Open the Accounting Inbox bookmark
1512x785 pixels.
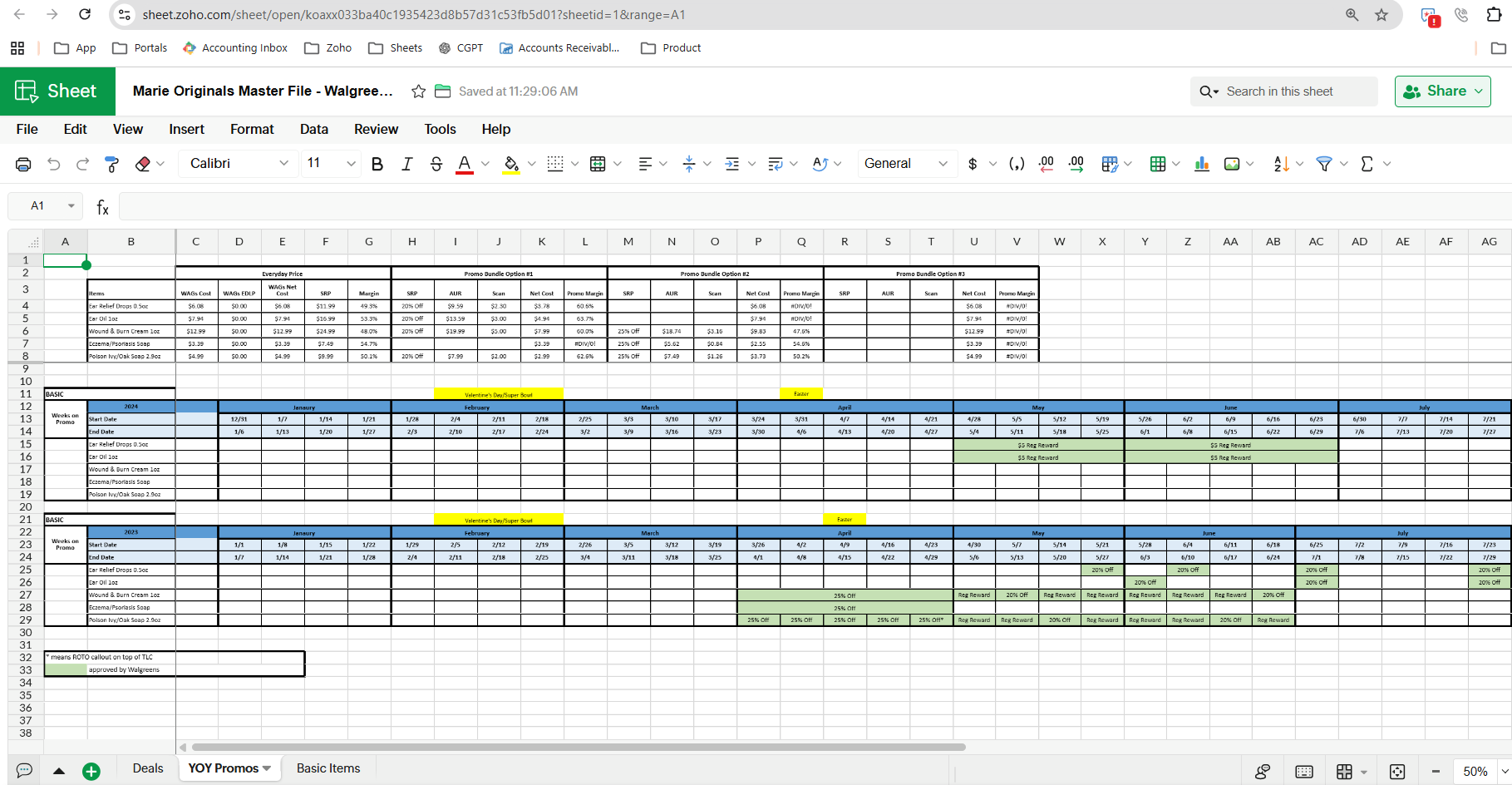coord(235,48)
